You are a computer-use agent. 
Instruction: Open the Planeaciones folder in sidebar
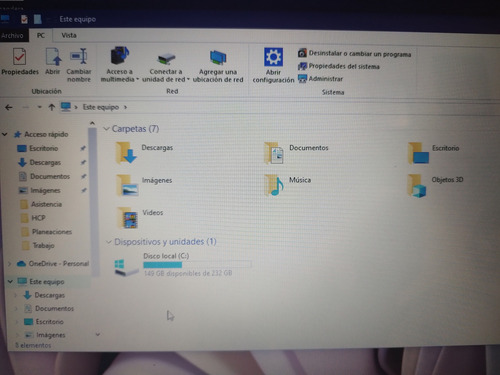tap(46, 232)
